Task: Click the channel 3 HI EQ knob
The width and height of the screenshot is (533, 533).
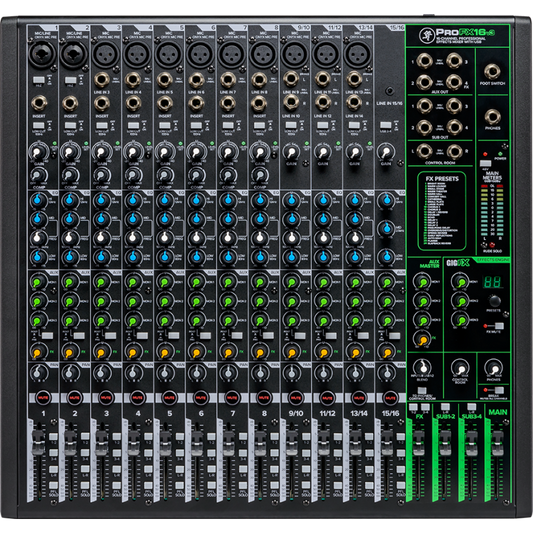Action: pos(101,200)
